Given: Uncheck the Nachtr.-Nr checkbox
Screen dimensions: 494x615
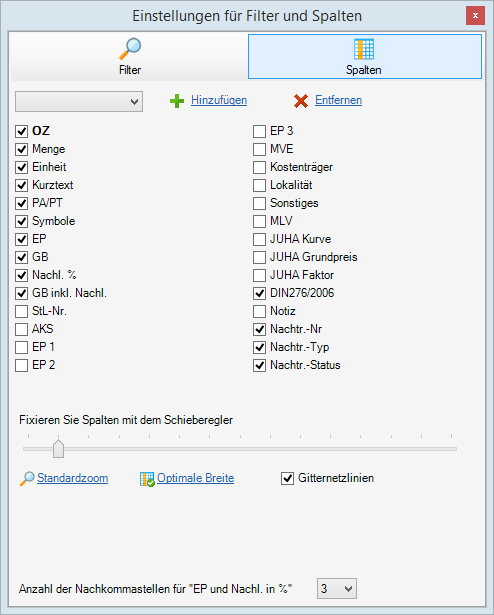Looking at the screenshot, I should (259, 329).
